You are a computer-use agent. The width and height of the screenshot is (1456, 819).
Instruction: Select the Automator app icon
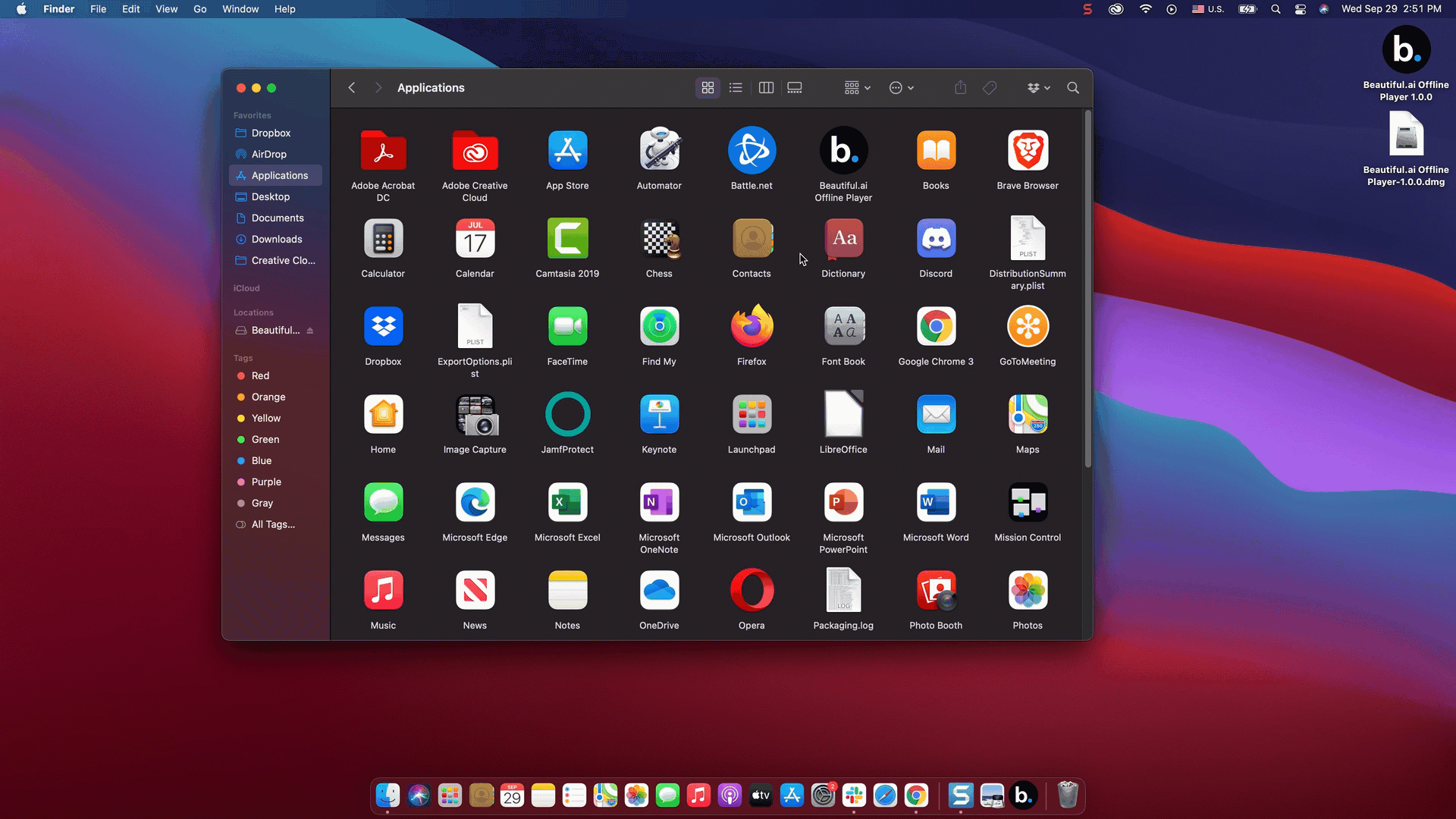tap(659, 149)
